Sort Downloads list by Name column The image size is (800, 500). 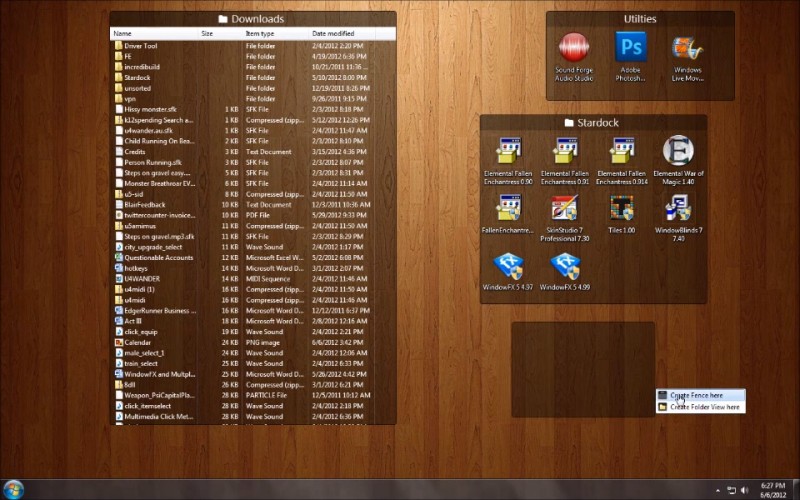pyautogui.click(x=154, y=34)
